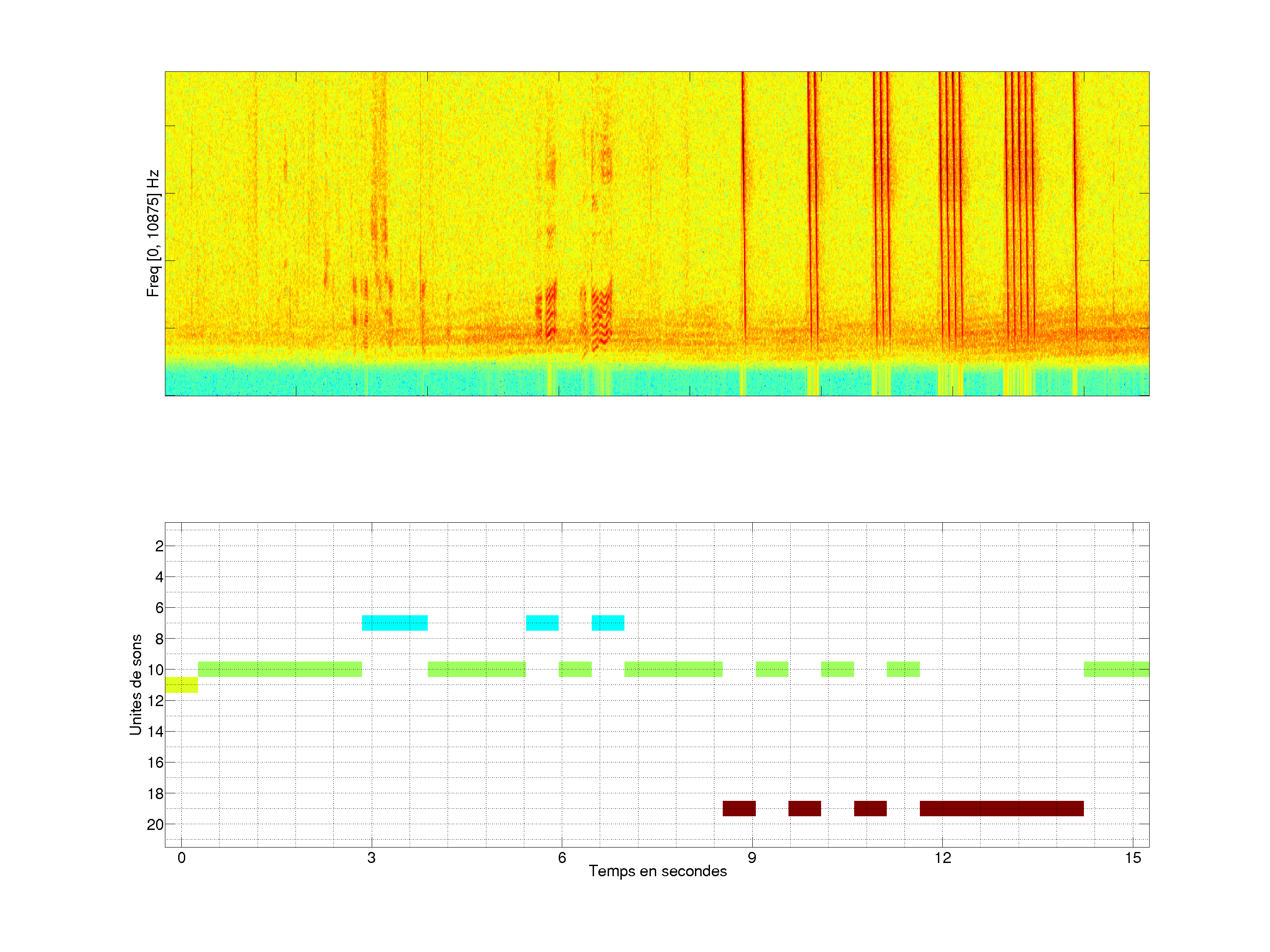Screen dimensions: 1270x952
Task: Click the green bar between 4 and 5 seconds
Action: pos(477,669)
